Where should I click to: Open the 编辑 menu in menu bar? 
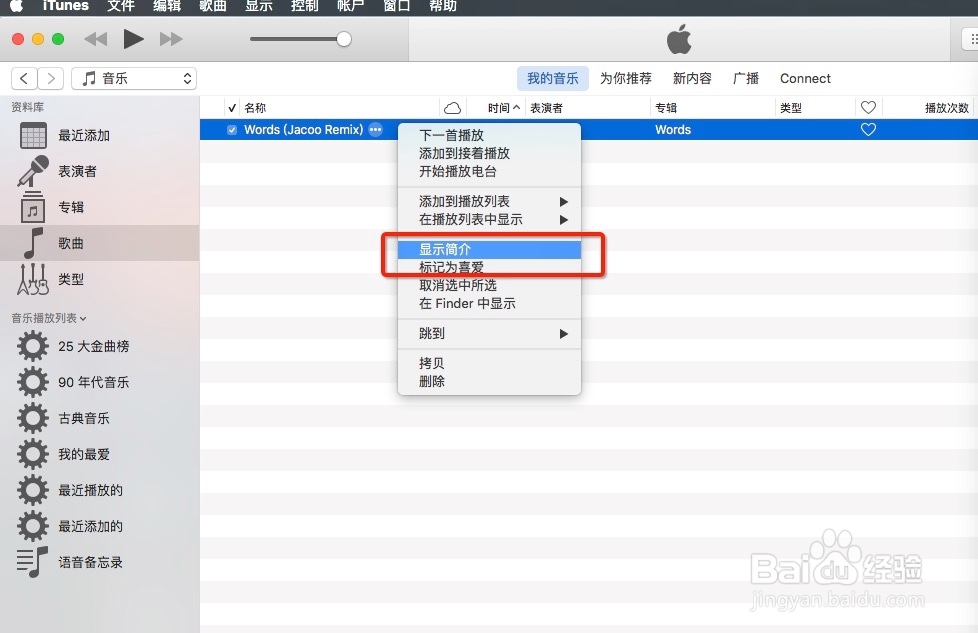tap(167, 6)
